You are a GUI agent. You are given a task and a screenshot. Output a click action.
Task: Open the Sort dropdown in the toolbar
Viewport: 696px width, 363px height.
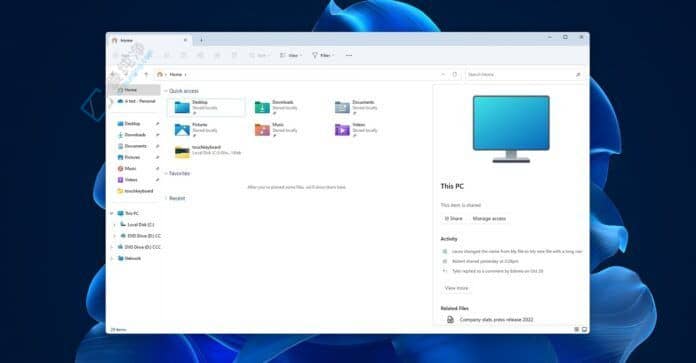pyautogui.click(x=259, y=55)
